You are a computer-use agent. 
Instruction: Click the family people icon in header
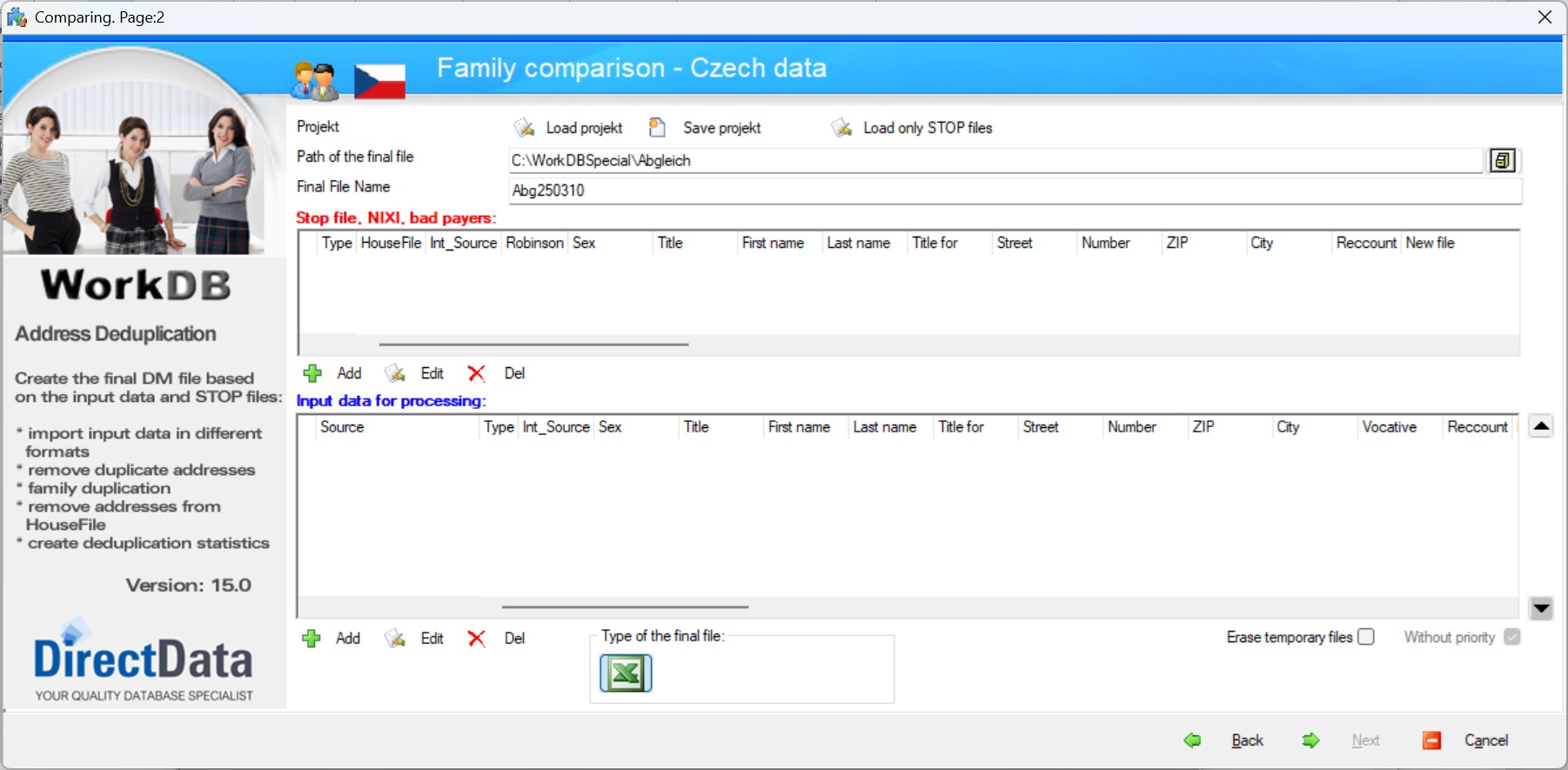click(314, 81)
